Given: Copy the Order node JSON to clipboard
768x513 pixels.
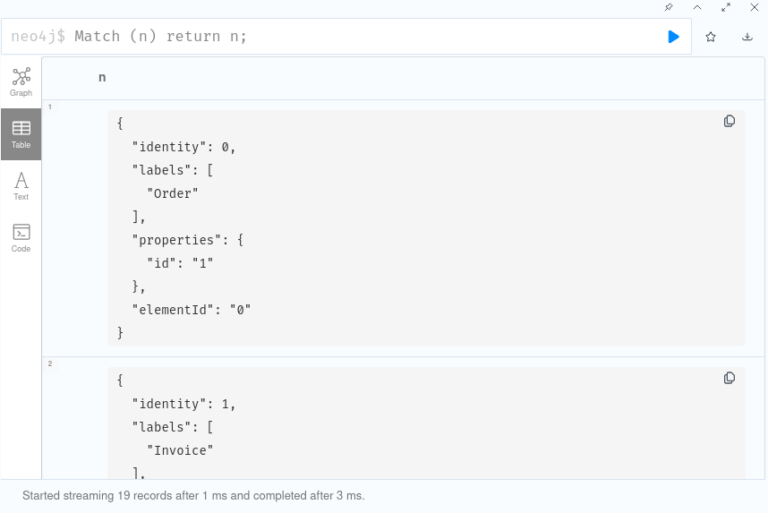Looking at the screenshot, I should pos(729,121).
